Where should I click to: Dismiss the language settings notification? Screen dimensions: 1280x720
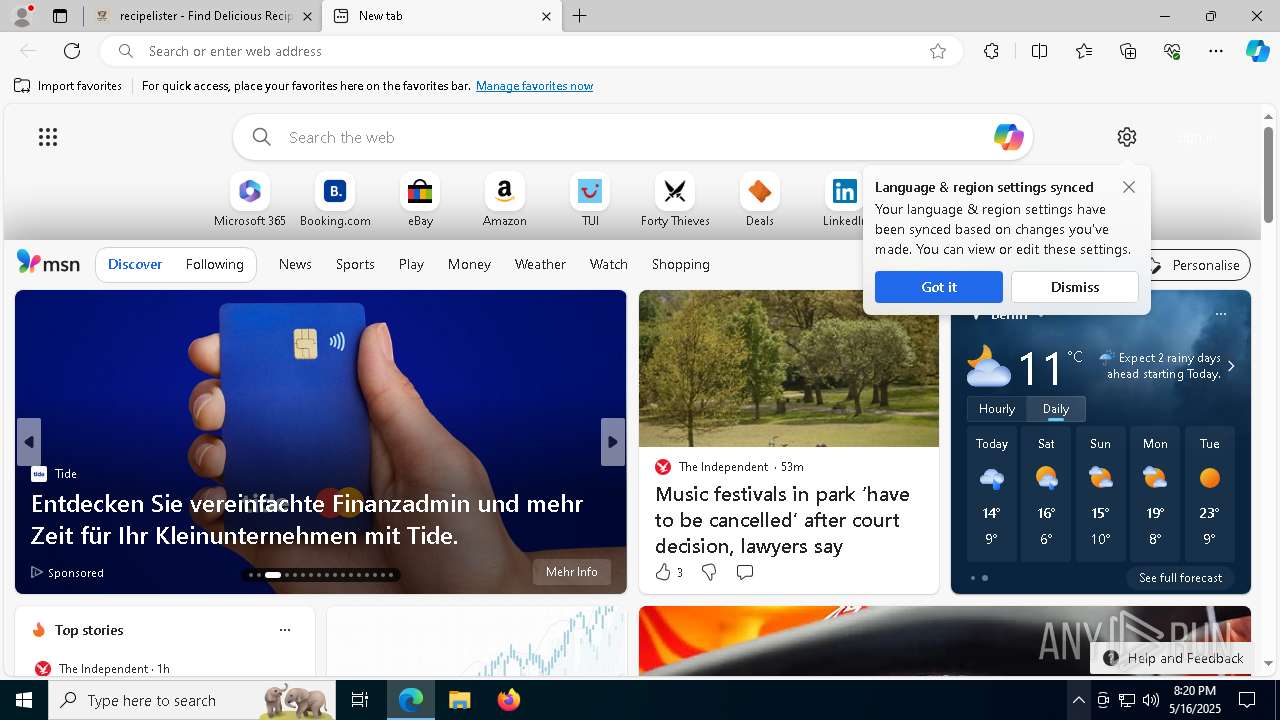tap(1075, 287)
